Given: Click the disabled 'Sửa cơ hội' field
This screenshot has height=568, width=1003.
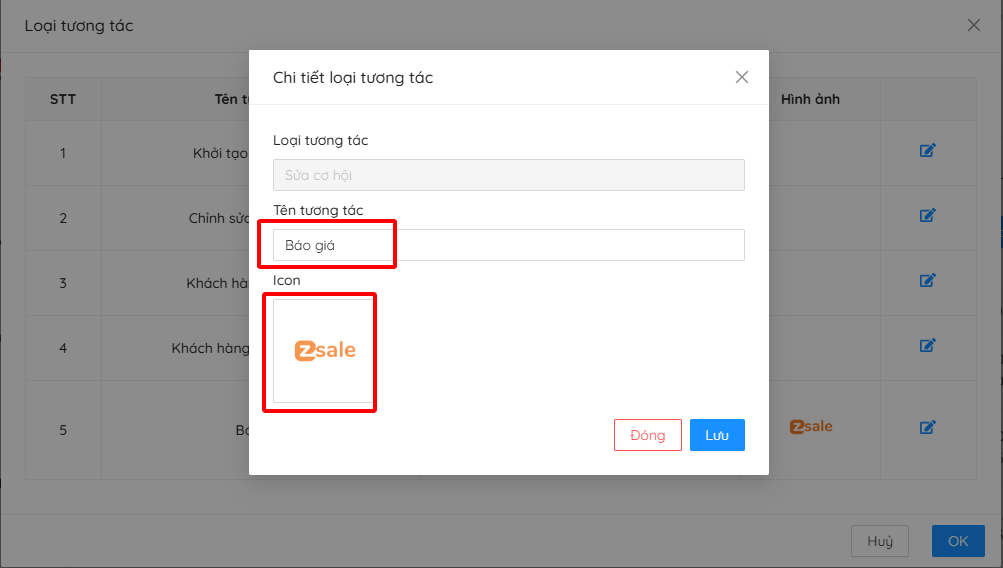Looking at the screenshot, I should [508, 175].
